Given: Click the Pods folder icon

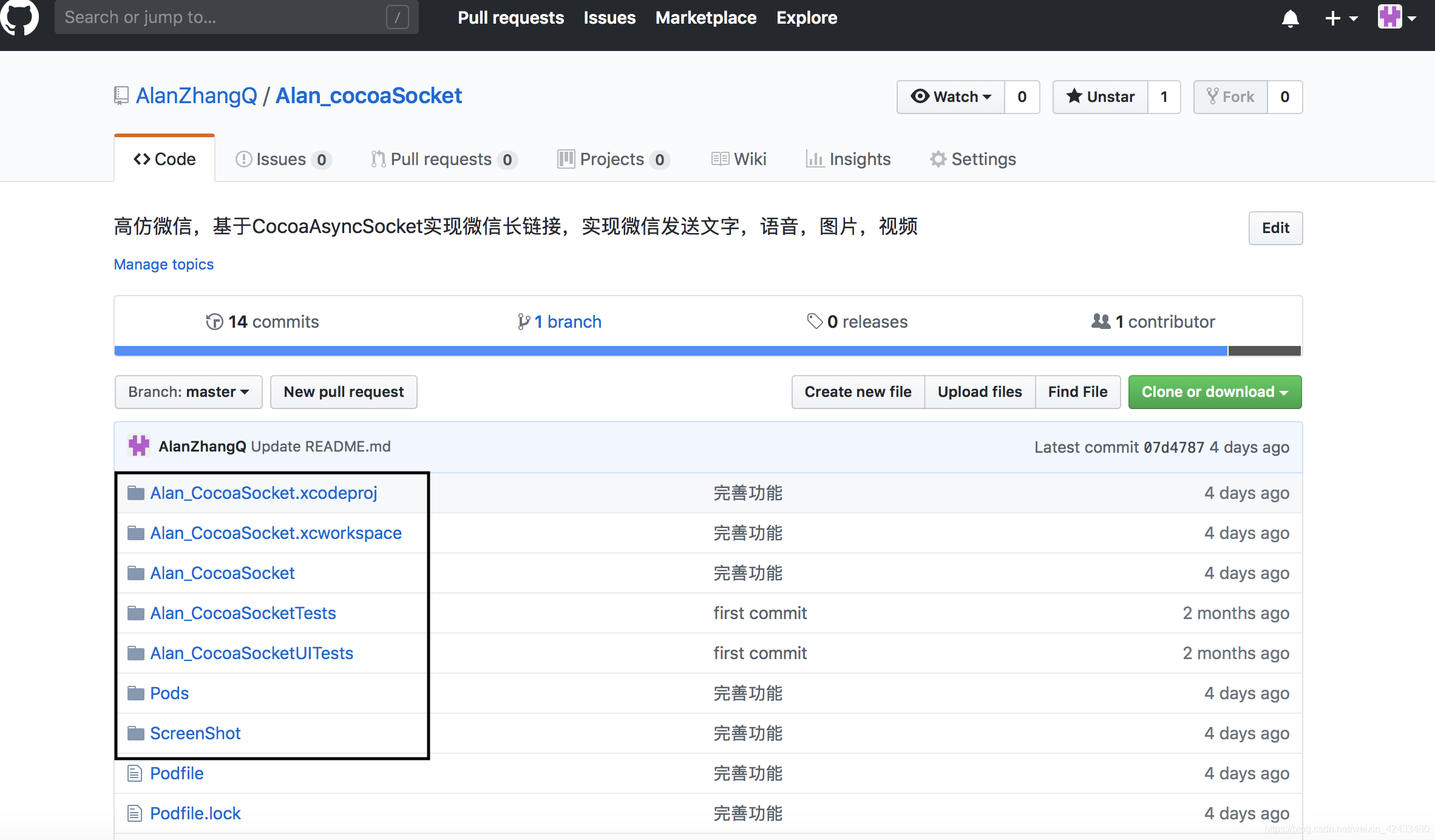Looking at the screenshot, I should point(135,693).
